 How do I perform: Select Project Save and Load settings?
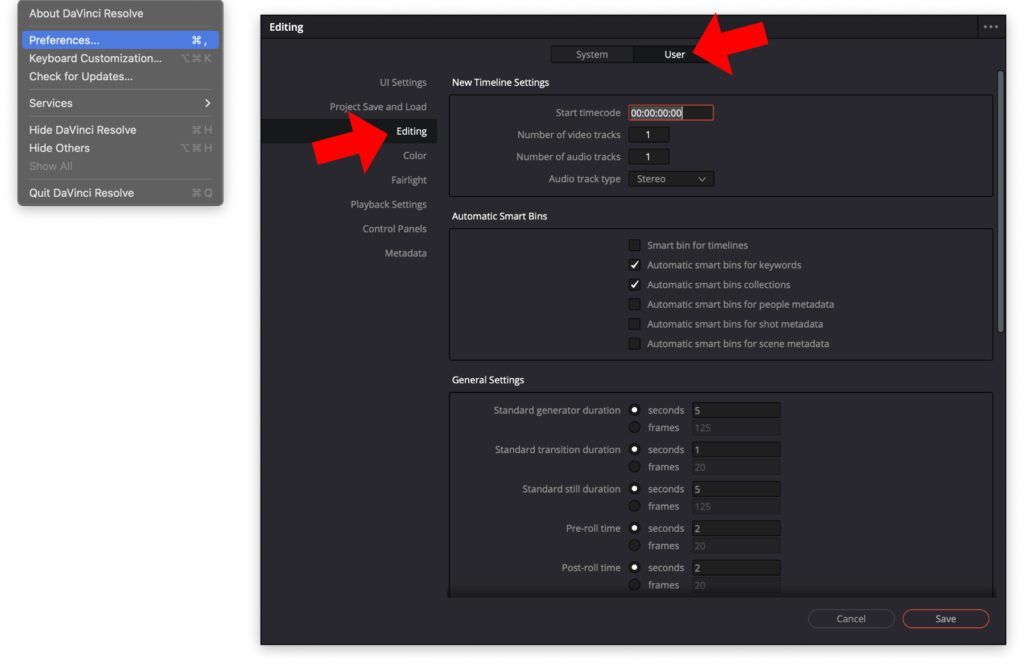tap(376, 106)
